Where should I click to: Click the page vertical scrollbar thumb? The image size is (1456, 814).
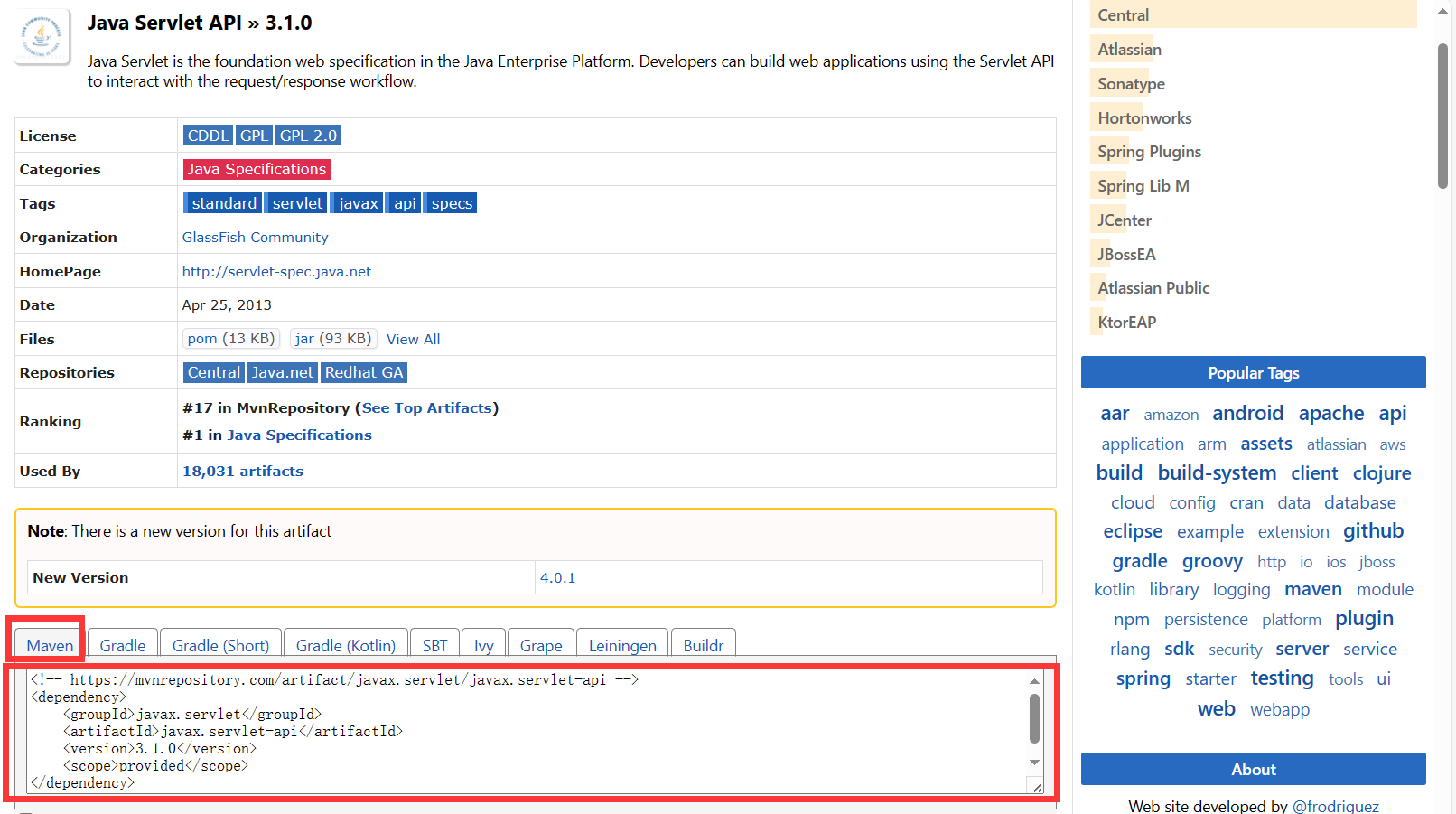(1442, 116)
